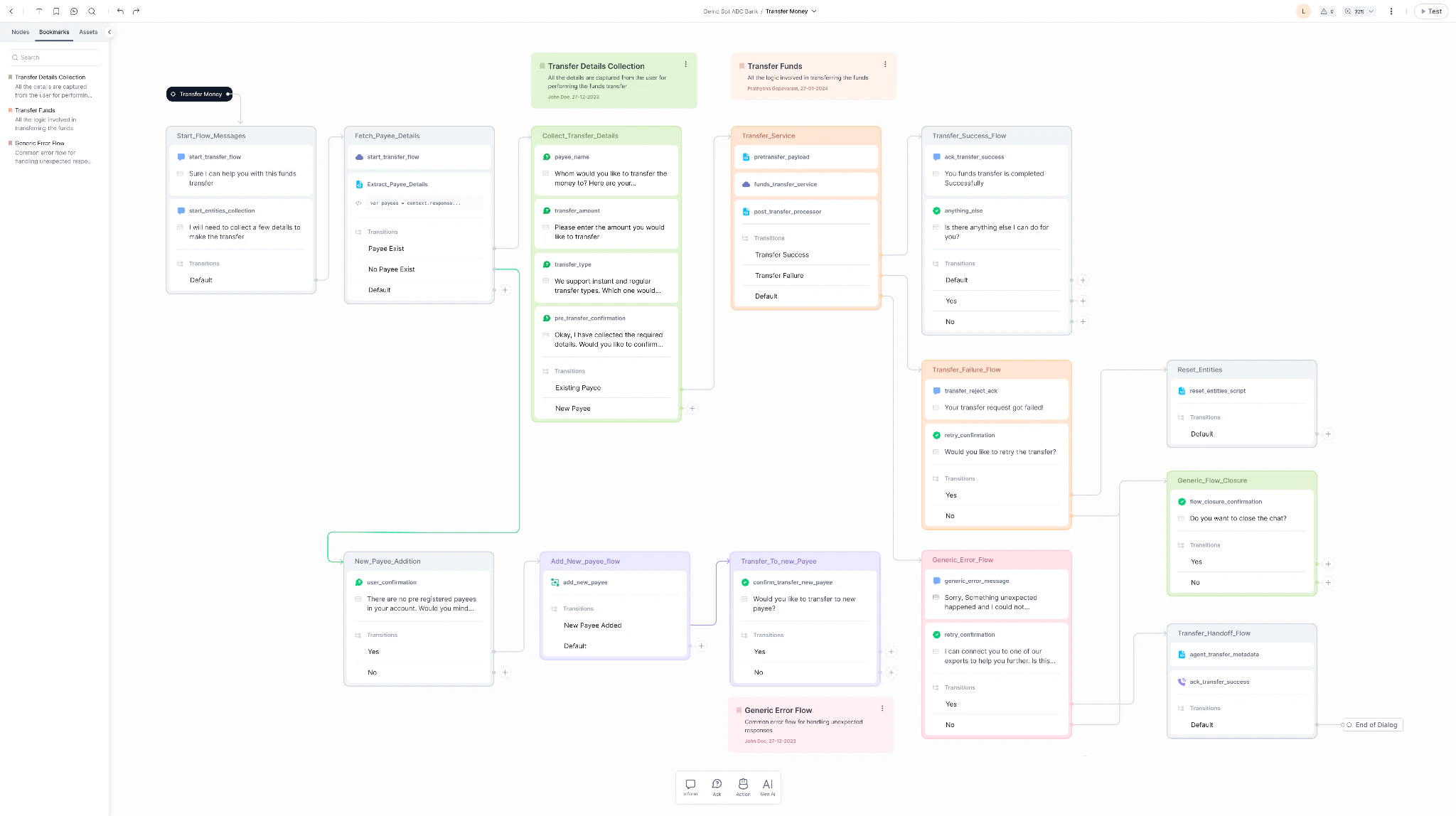Click the undo arrow in the toolbar
This screenshot has height=816, width=1456.
119,11
